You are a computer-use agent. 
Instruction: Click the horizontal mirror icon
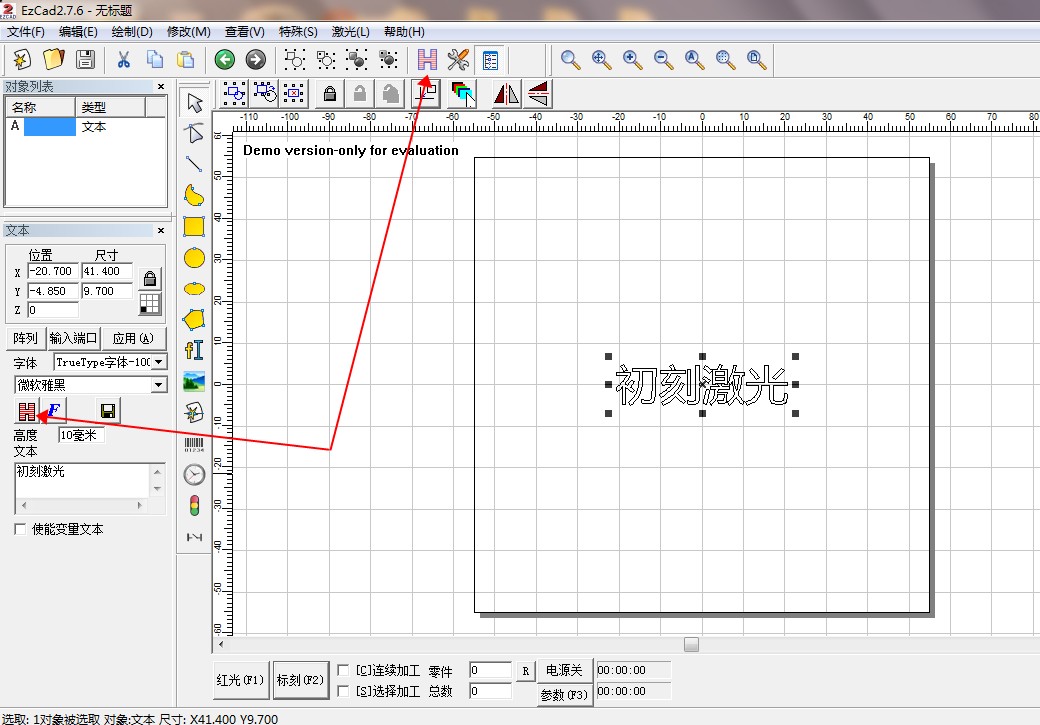pyautogui.click(x=507, y=94)
